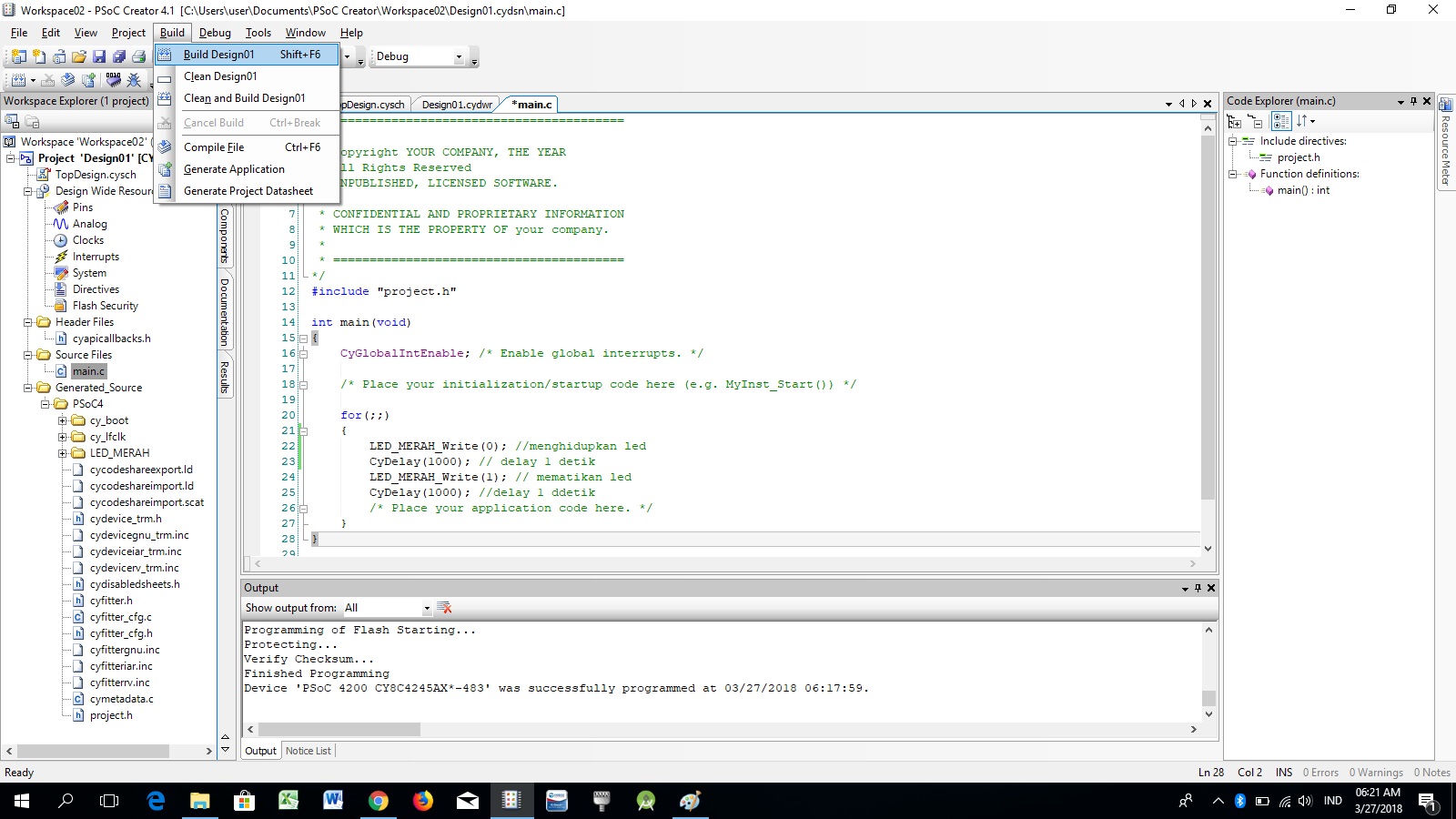1456x819 pixels.
Task: Expand the LED_MERAH folder
Action: tap(63, 453)
